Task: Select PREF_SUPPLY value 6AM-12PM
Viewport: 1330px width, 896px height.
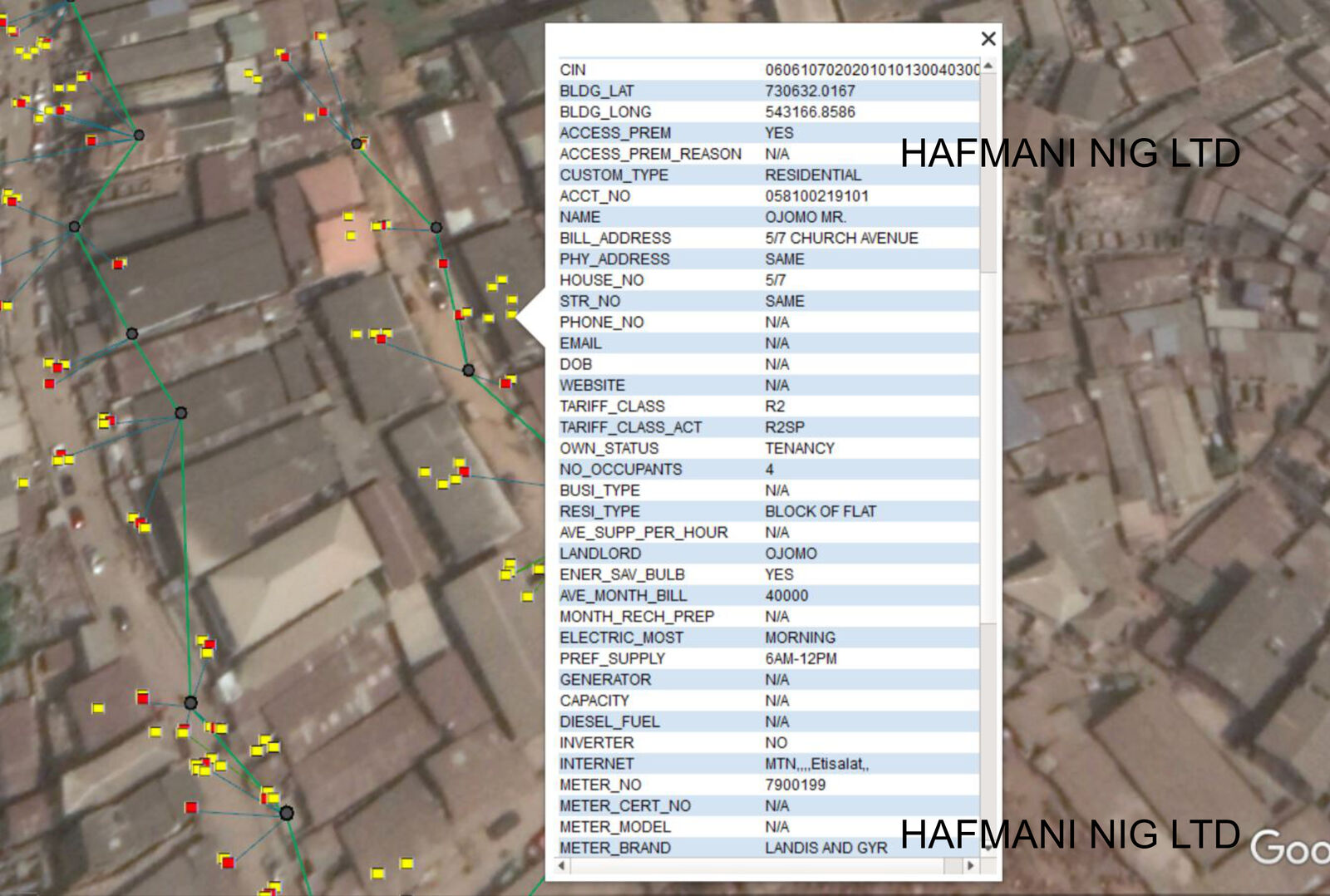Action: pos(800,658)
